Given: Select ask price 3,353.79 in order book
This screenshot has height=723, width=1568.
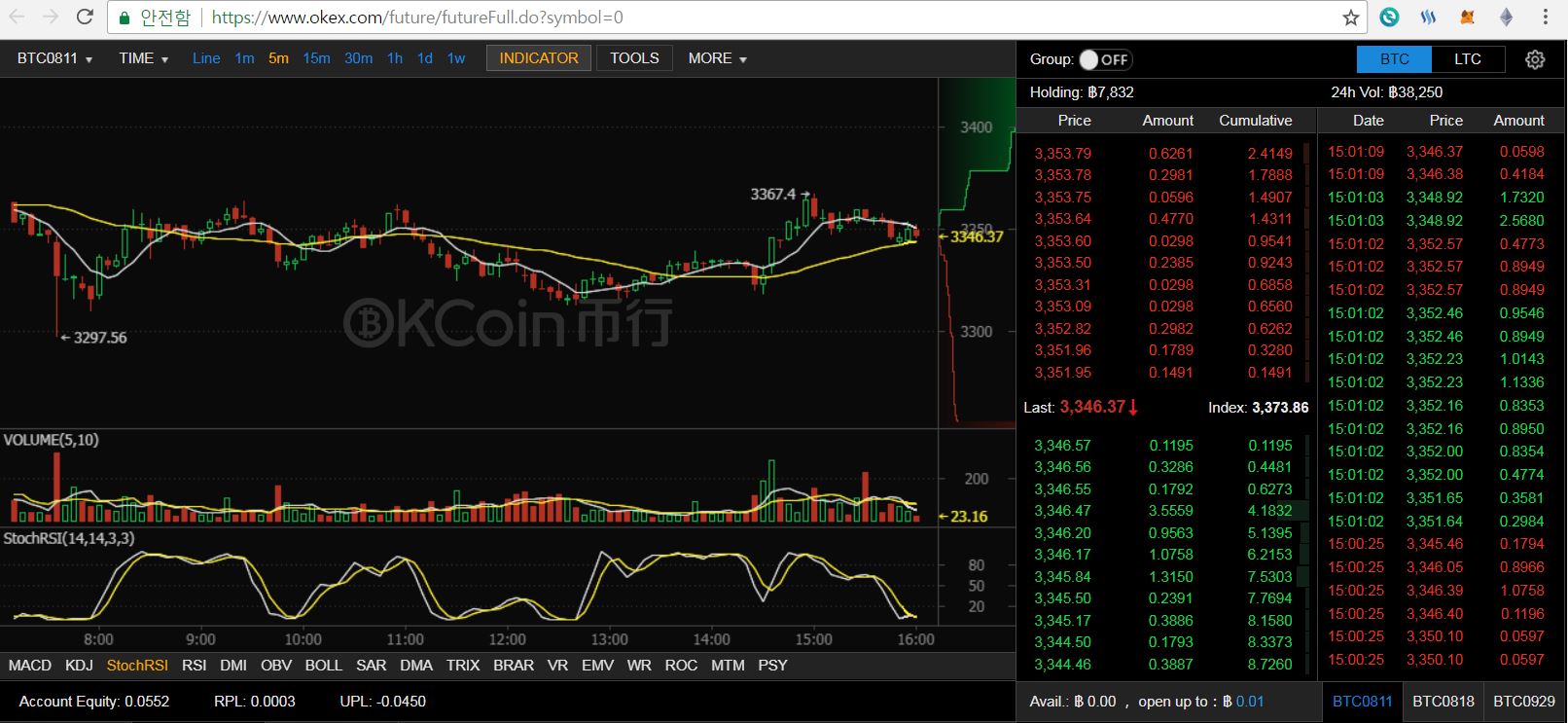Looking at the screenshot, I should tap(1062, 154).
